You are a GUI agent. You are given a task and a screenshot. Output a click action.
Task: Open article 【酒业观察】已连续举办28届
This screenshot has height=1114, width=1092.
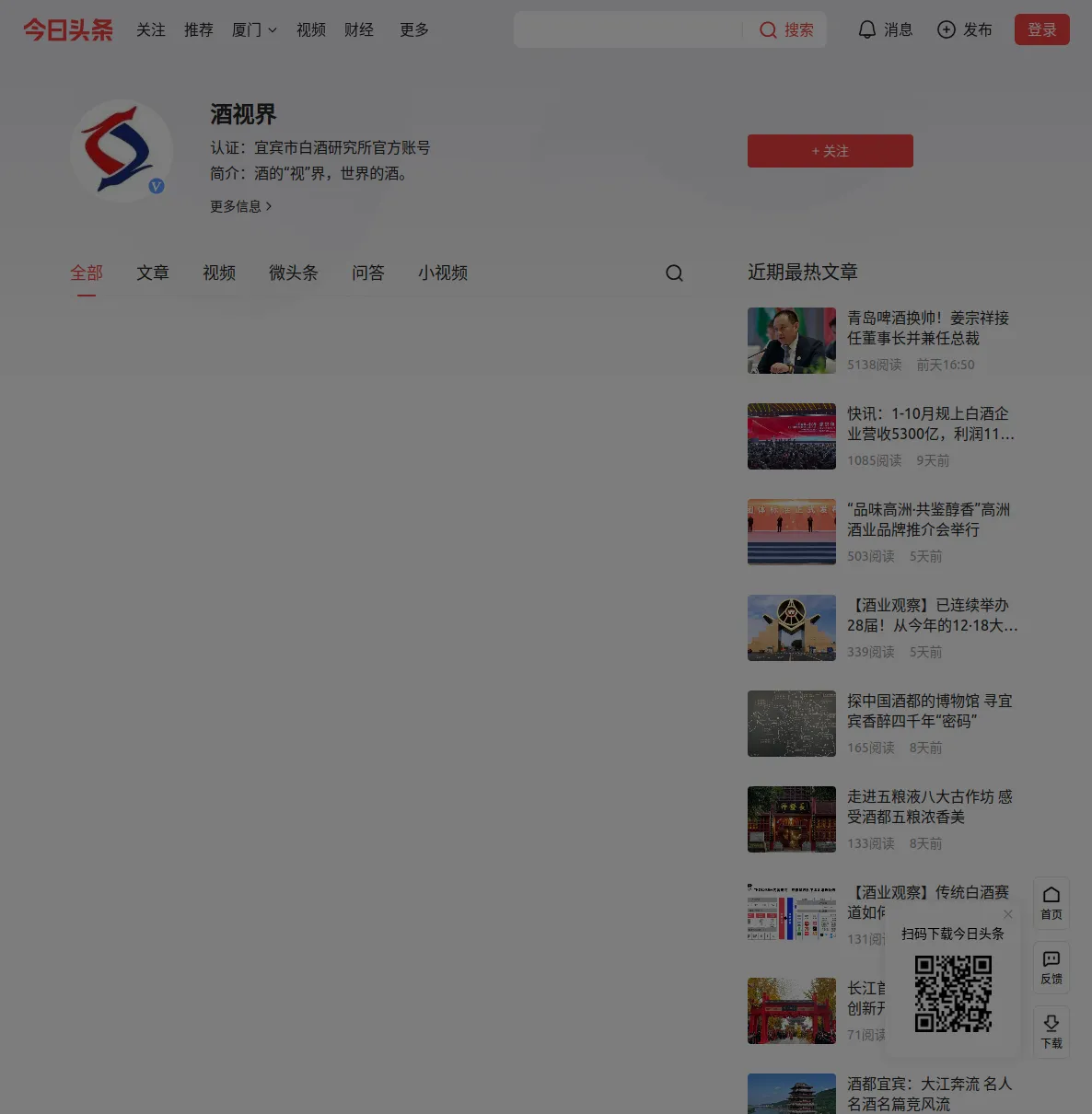pyautogui.click(x=933, y=615)
